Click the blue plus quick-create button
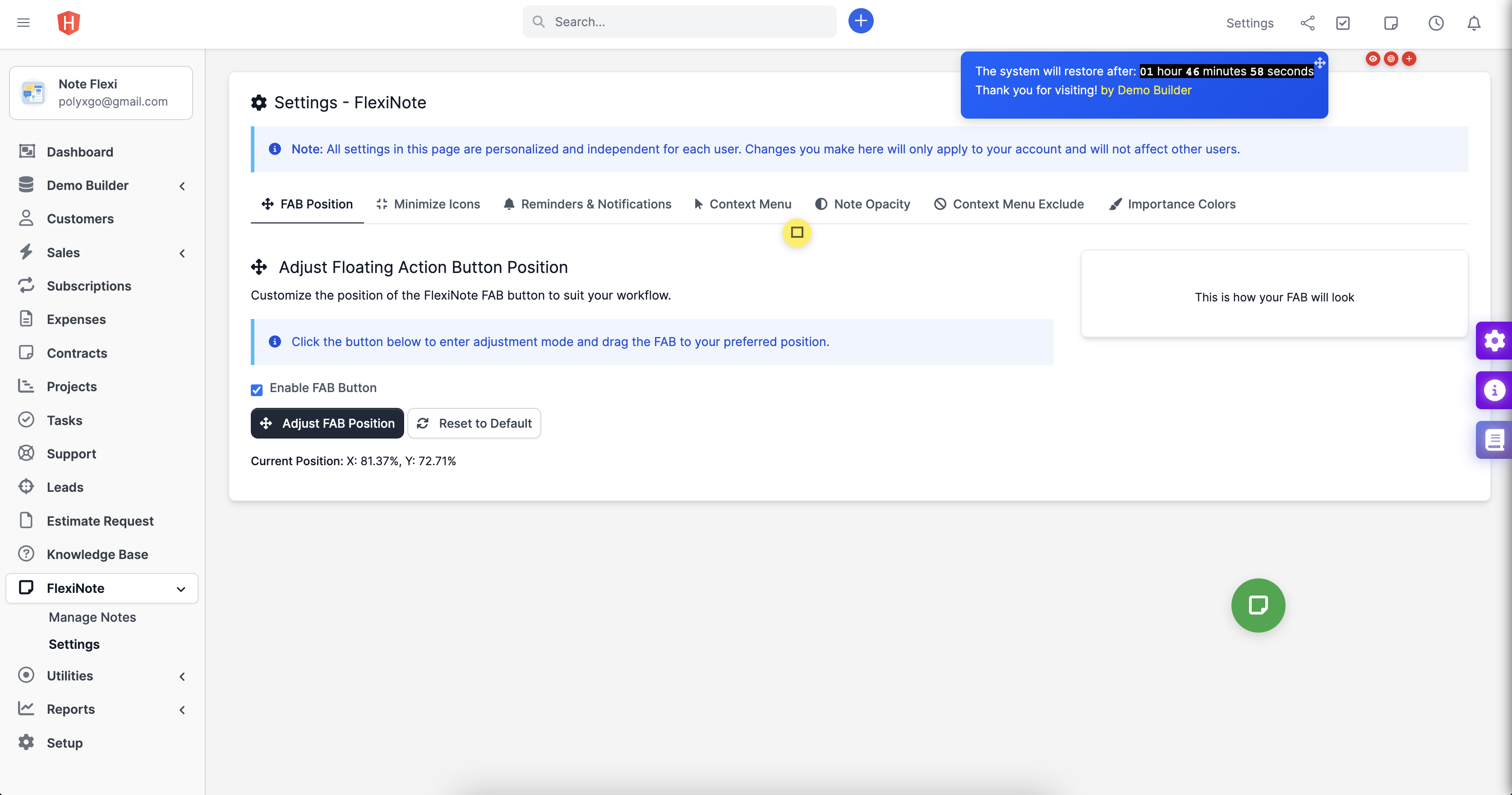Image resolution: width=1512 pixels, height=795 pixels. [861, 21]
